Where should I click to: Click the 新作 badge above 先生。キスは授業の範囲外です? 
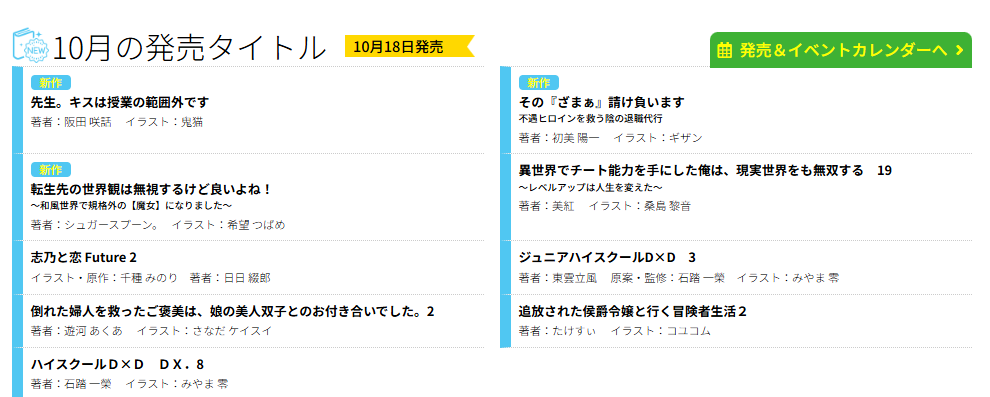click(x=51, y=83)
